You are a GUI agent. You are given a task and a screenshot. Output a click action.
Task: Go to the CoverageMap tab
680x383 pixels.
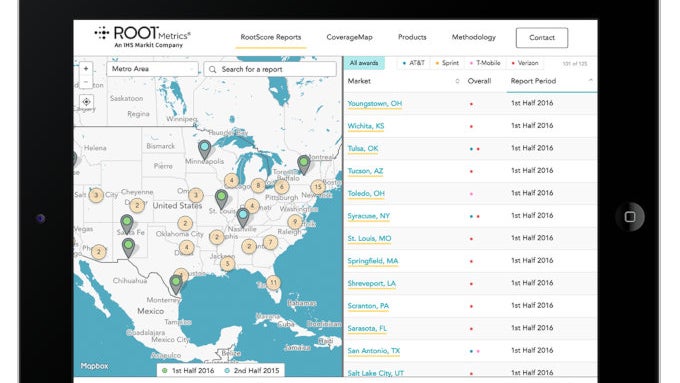click(350, 37)
